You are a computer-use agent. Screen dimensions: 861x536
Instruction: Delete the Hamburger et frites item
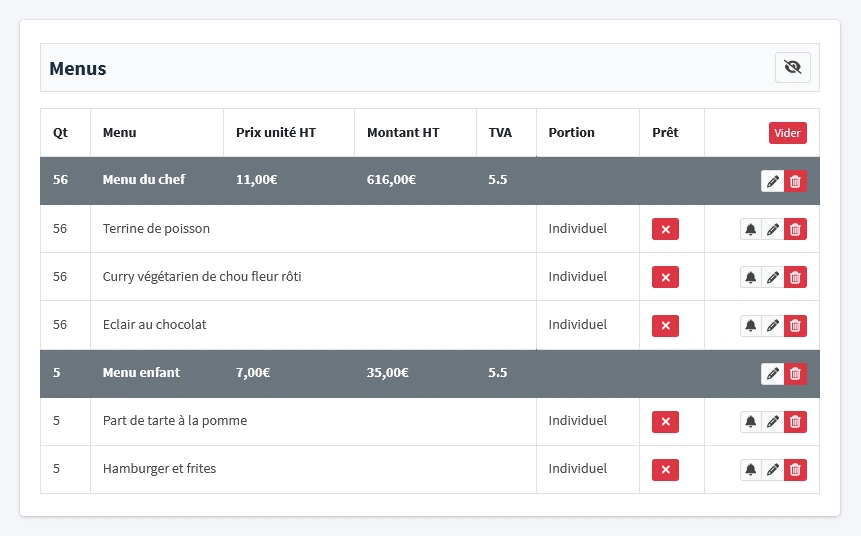pyautogui.click(x=795, y=470)
